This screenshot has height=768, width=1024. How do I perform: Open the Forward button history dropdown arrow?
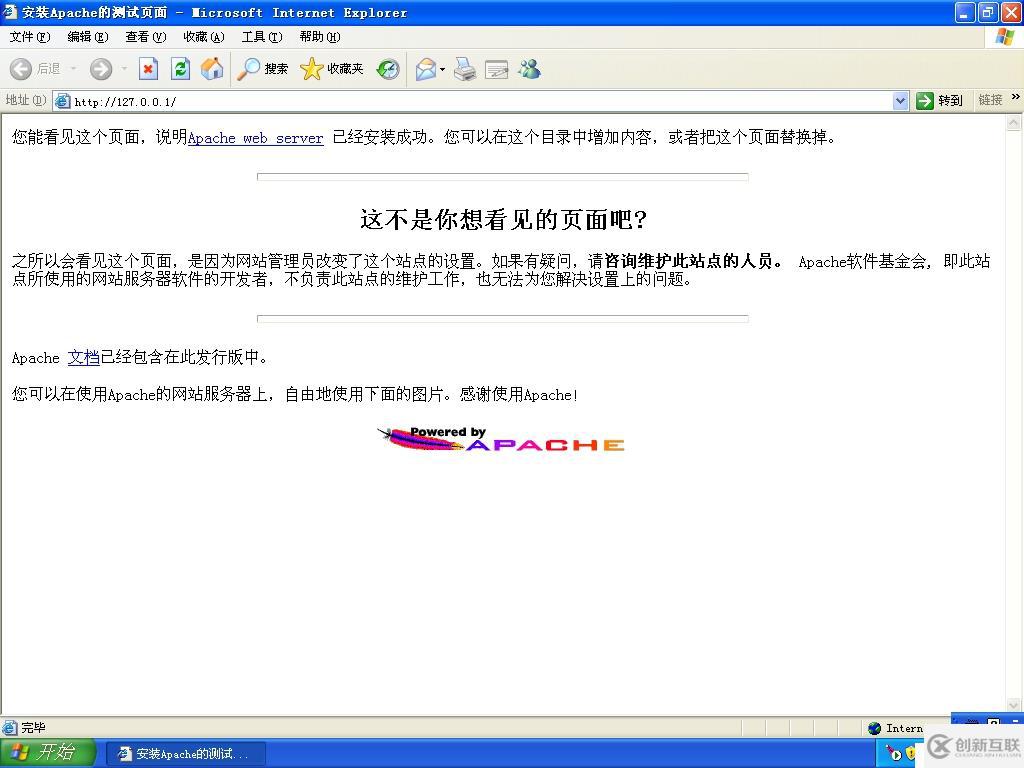point(123,69)
